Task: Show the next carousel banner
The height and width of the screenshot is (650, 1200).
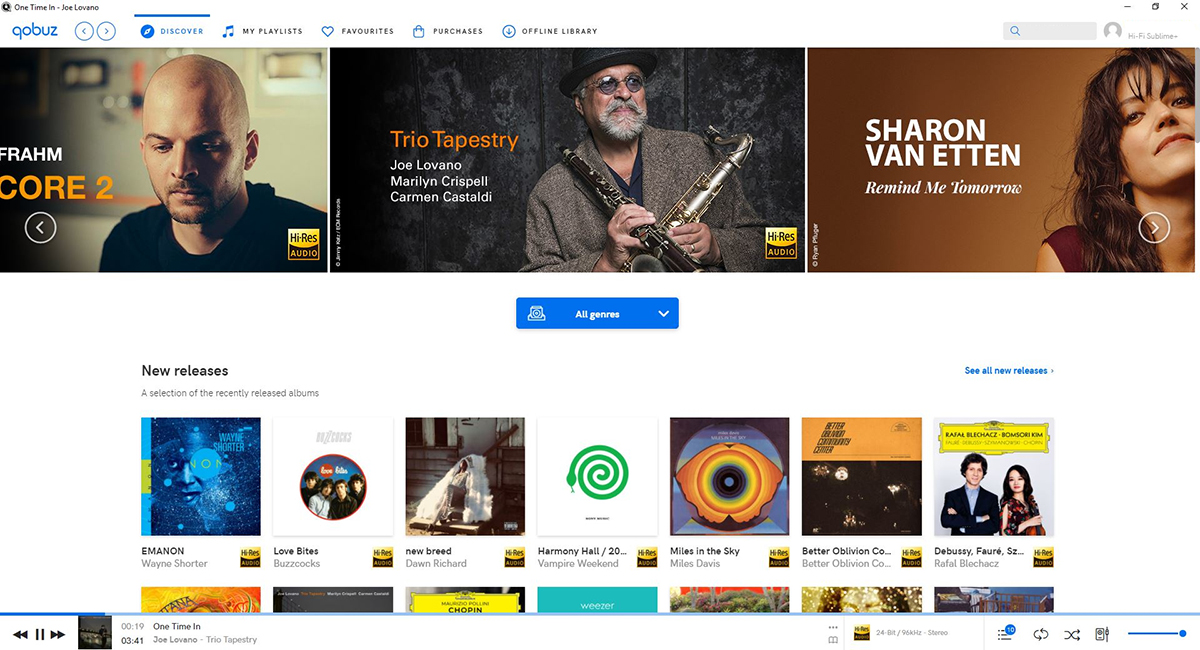Action: point(1154,227)
